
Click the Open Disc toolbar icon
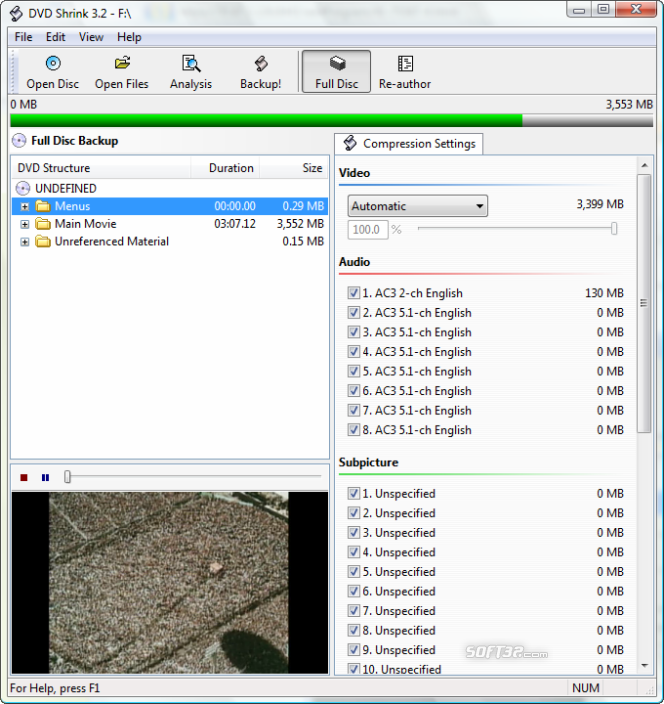(x=53, y=72)
